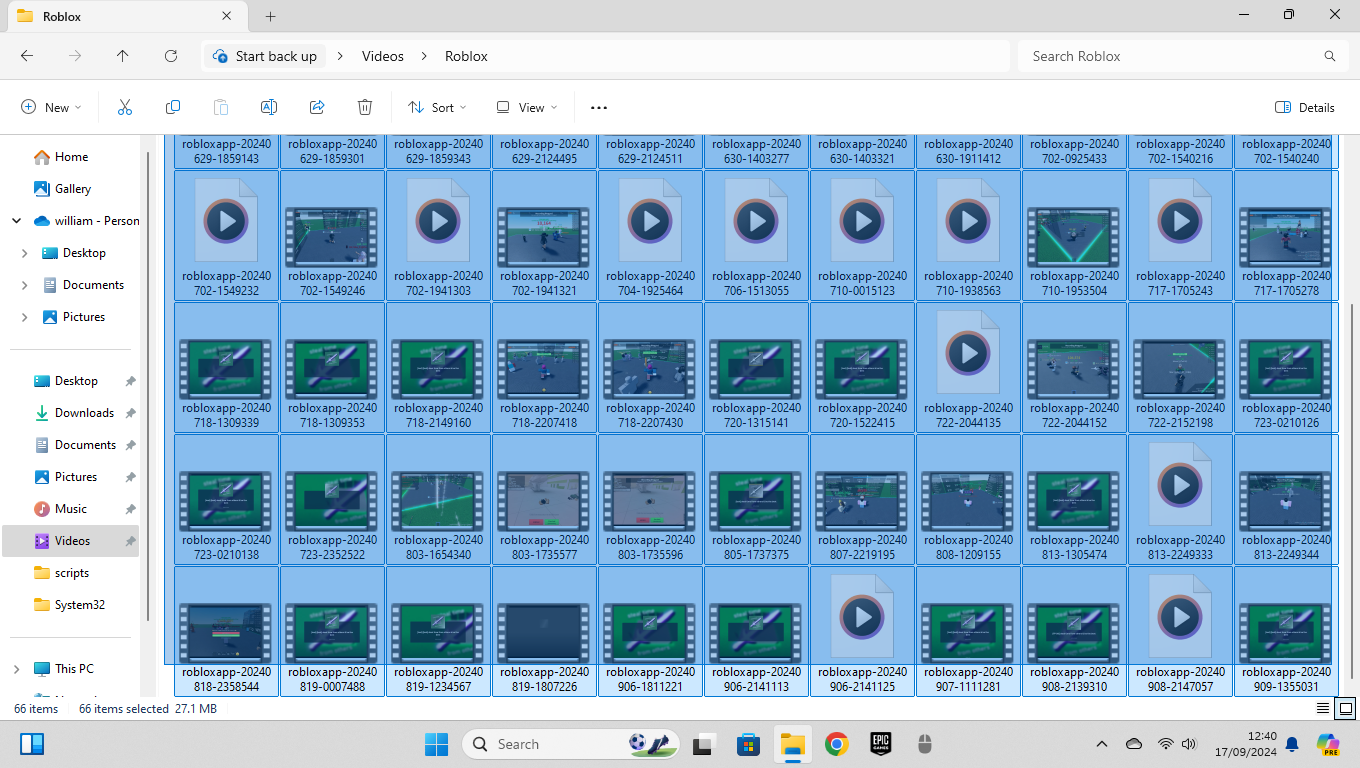1360x768 pixels.
Task: Click File Explorer taskbar icon
Action: point(793,744)
